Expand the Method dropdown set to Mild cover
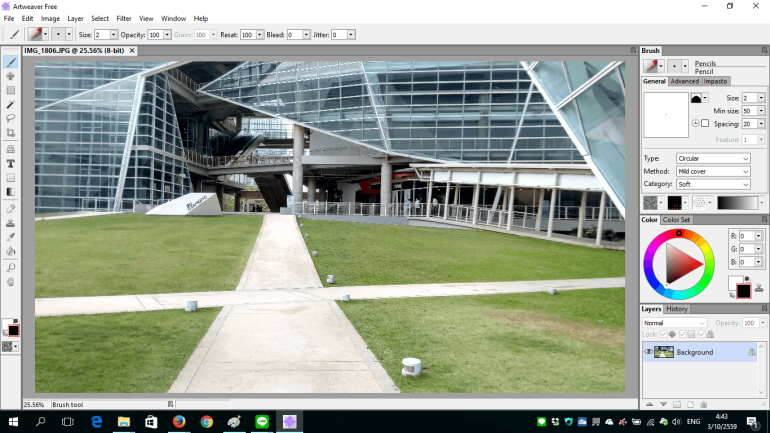 (x=713, y=171)
